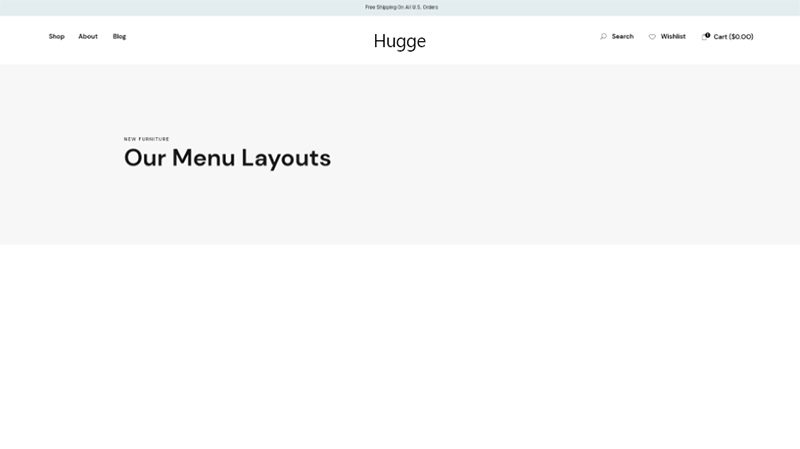
Task: Click the word Layouts in heading
Action: point(286,159)
